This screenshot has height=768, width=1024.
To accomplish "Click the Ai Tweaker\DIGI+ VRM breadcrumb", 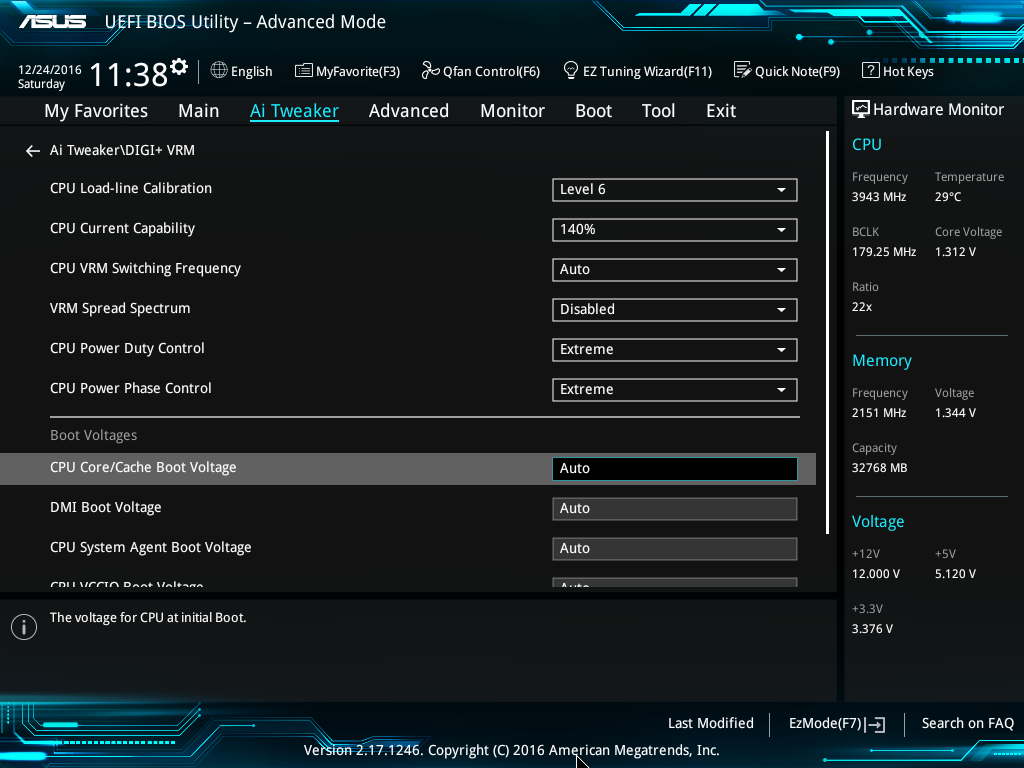I will (122, 150).
